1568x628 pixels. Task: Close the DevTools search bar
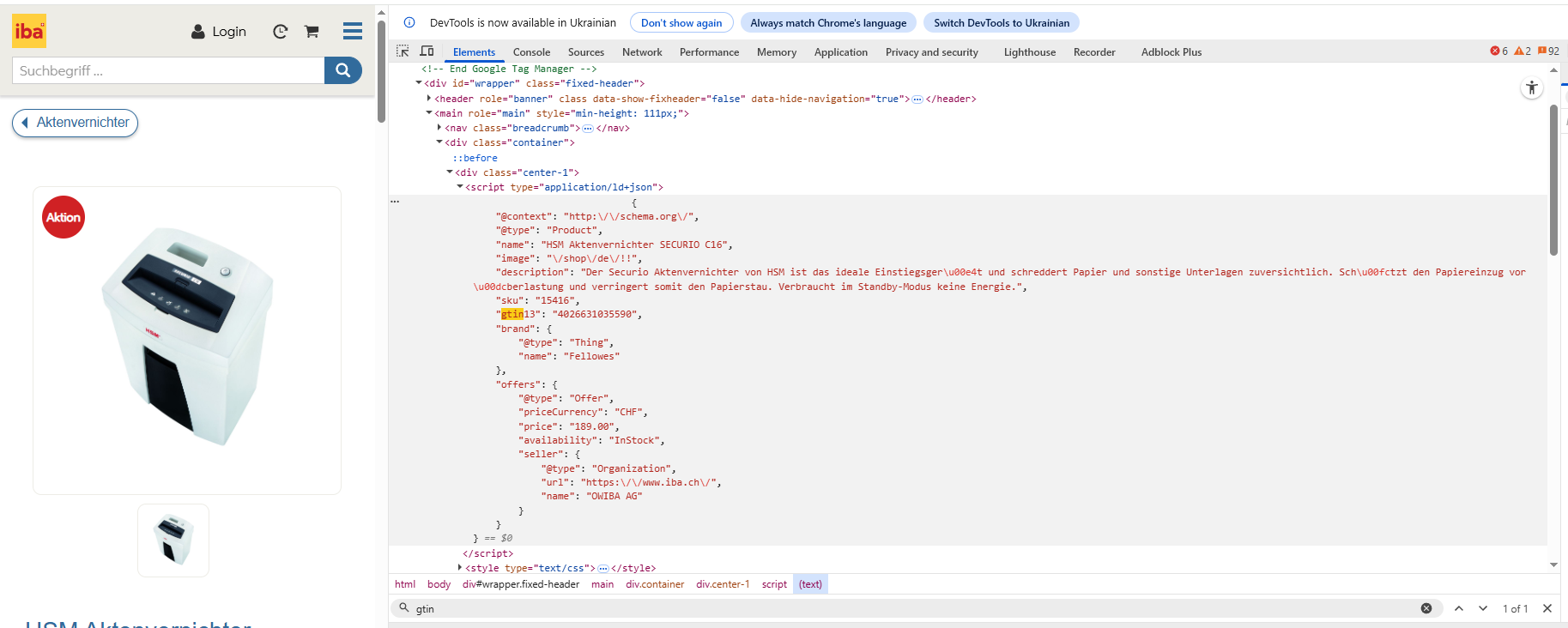pyautogui.click(x=1547, y=608)
